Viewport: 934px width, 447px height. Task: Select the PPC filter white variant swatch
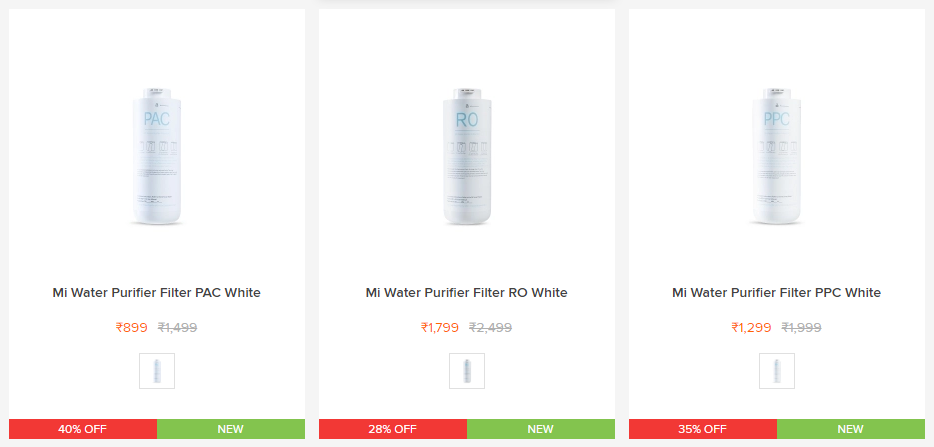(777, 370)
